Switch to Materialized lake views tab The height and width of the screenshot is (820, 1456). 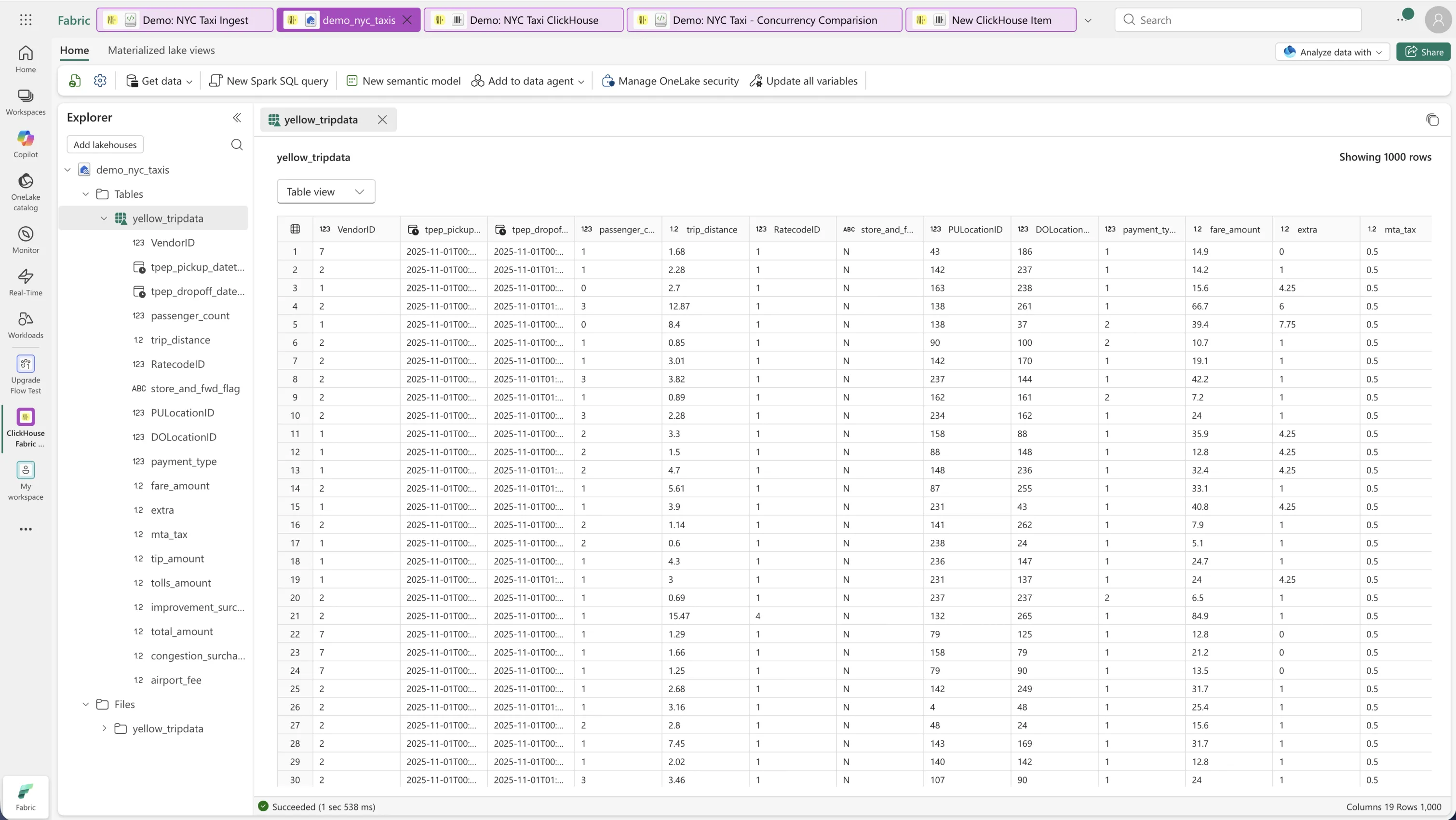[x=161, y=50]
